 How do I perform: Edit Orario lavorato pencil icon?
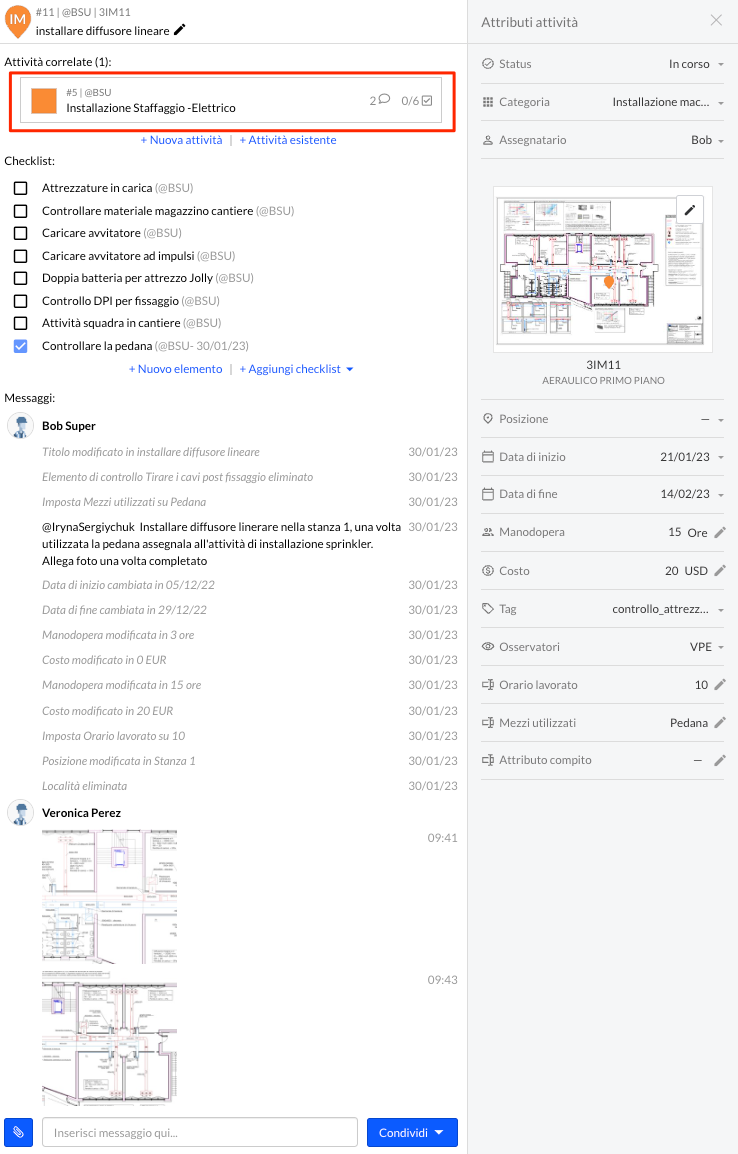click(x=720, y=685)
